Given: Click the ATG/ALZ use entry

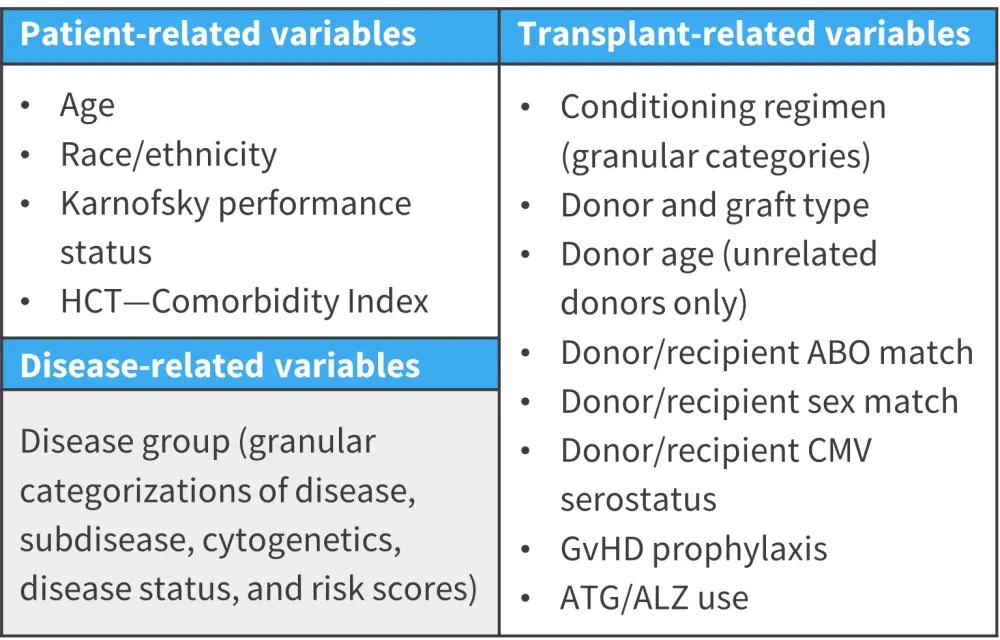Looking at the screenshot, I should [654, 598].
